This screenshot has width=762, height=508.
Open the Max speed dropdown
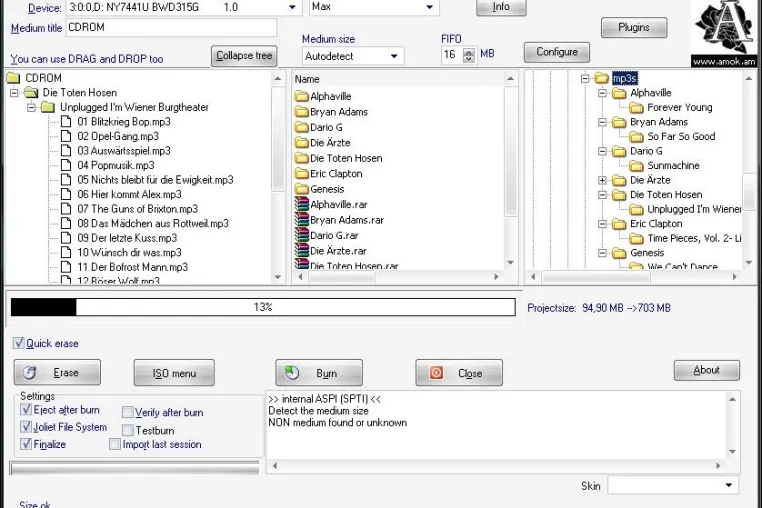coord(430,7)
